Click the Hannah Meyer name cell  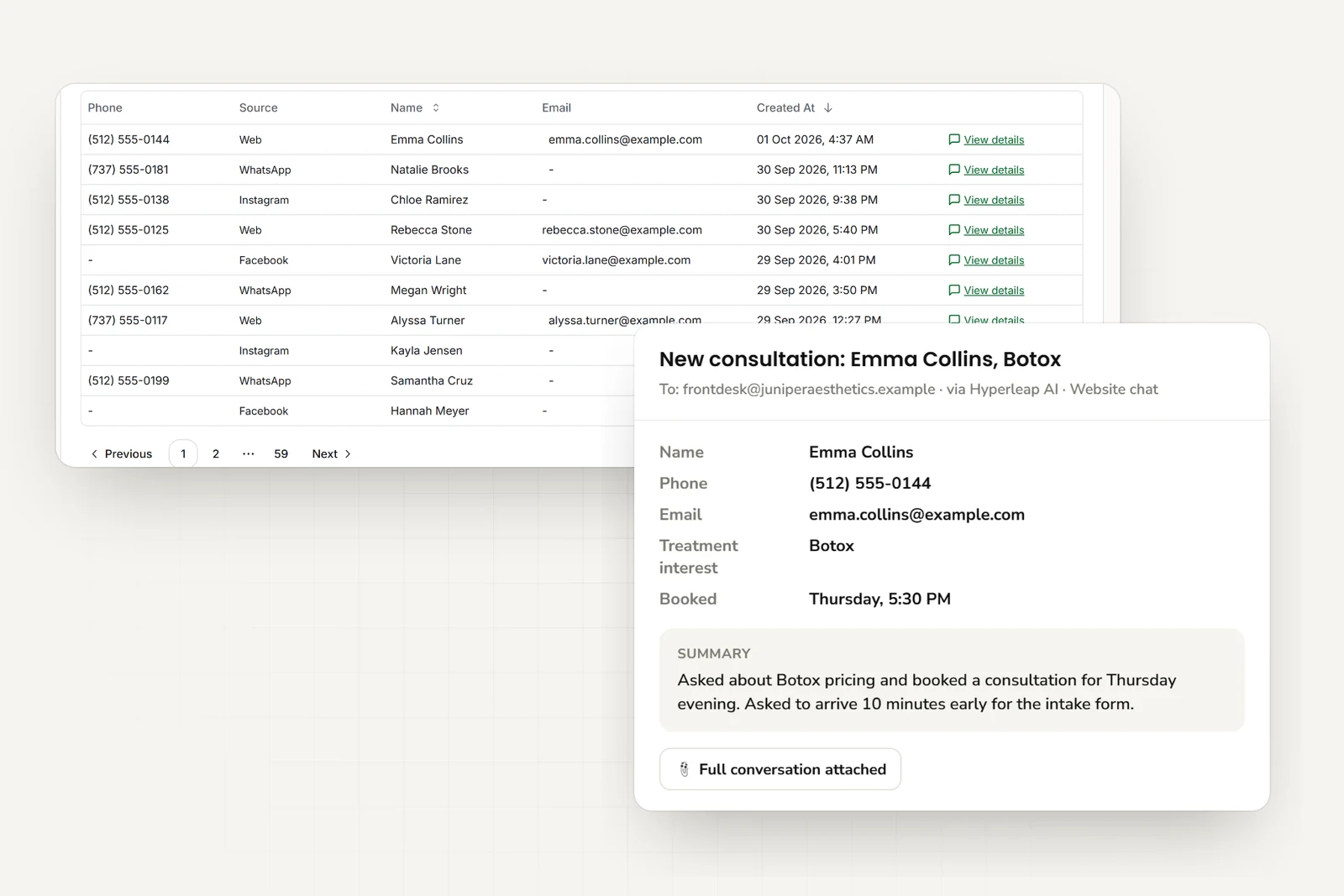click(429, 411)
